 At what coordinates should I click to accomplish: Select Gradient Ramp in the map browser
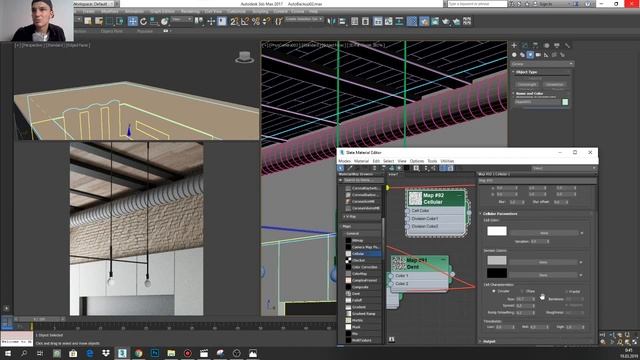[x=362, y=313]
